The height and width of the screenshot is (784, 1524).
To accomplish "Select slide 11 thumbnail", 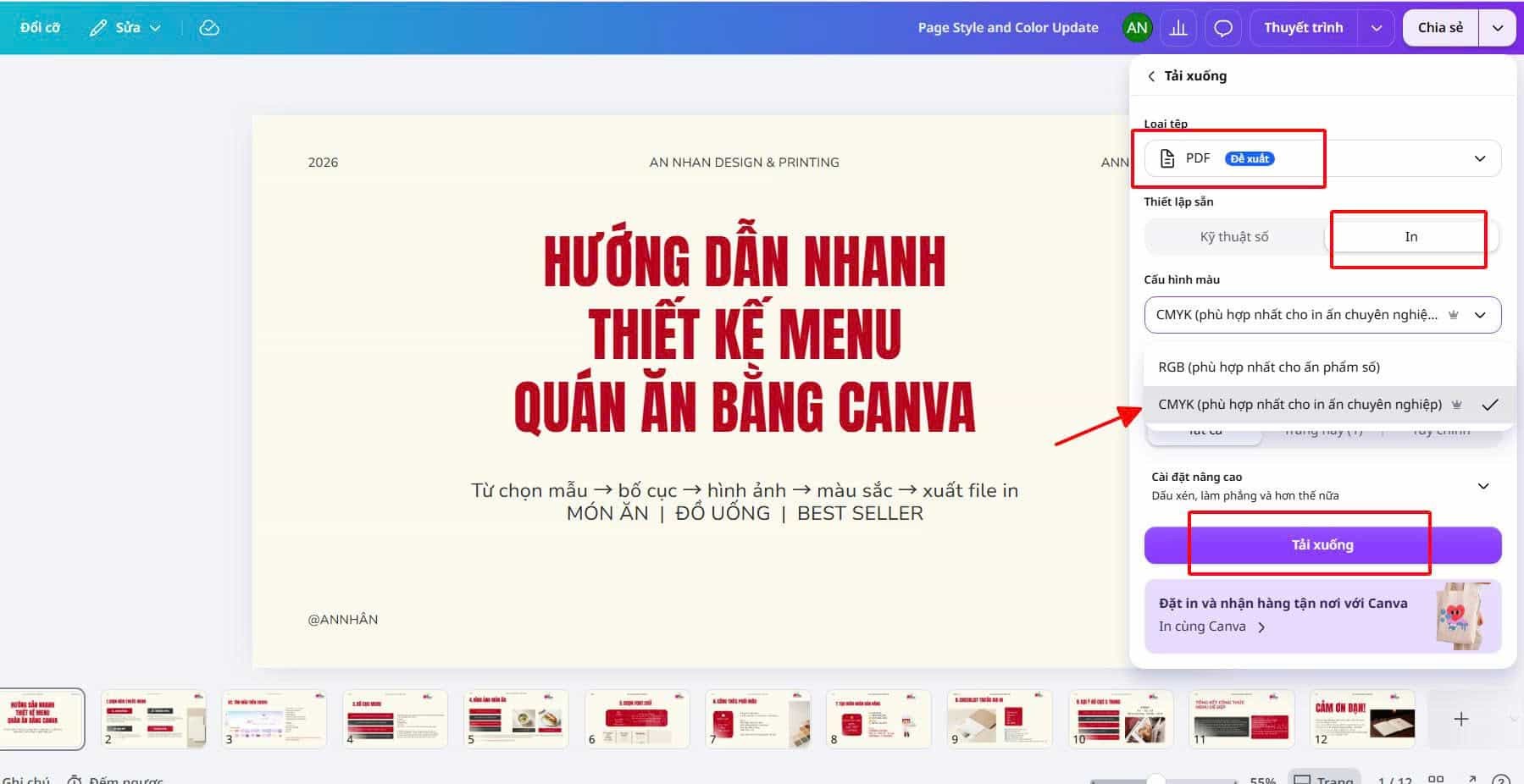I will 1242,719.
